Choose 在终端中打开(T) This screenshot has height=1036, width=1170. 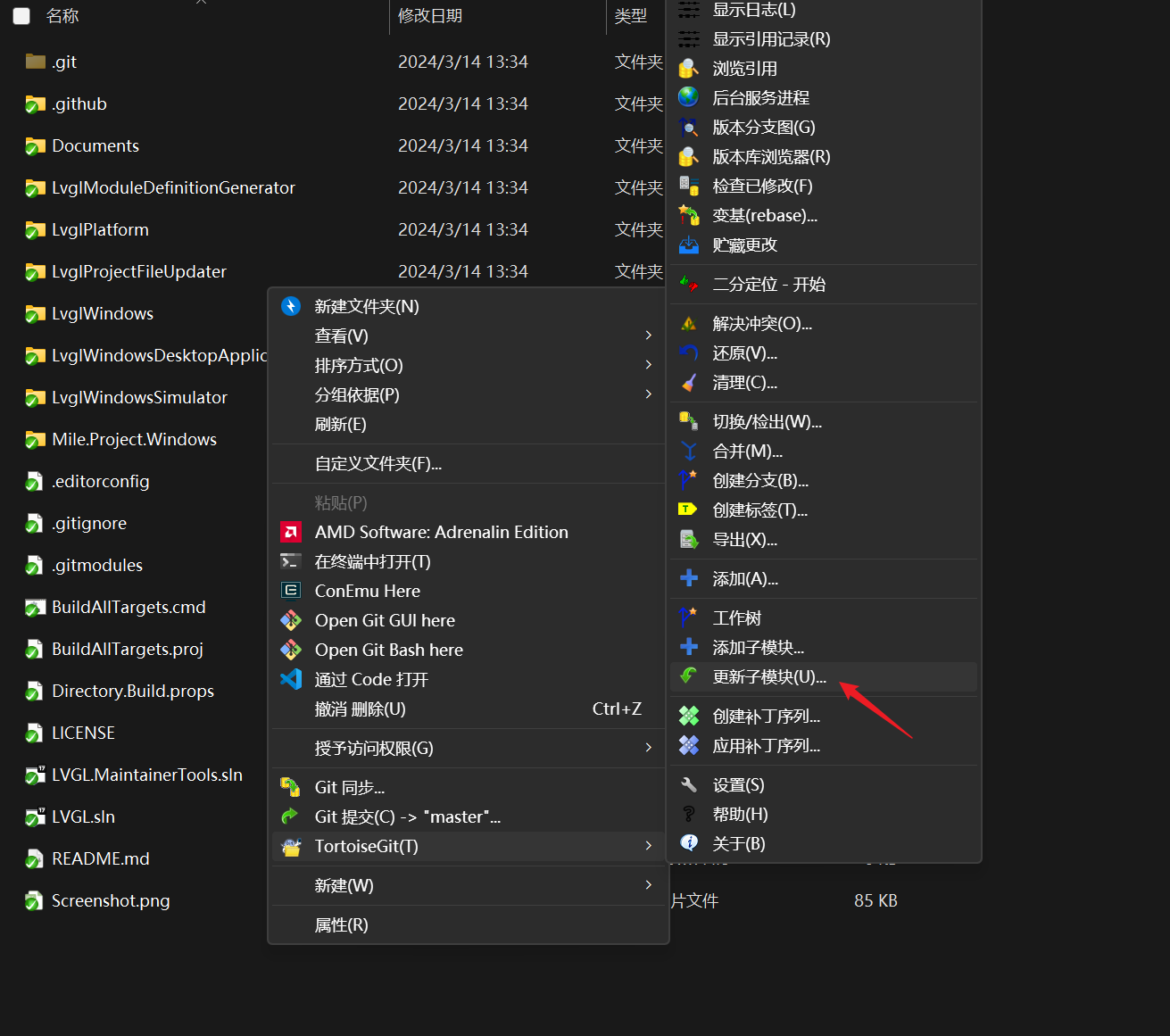[469, 561]
